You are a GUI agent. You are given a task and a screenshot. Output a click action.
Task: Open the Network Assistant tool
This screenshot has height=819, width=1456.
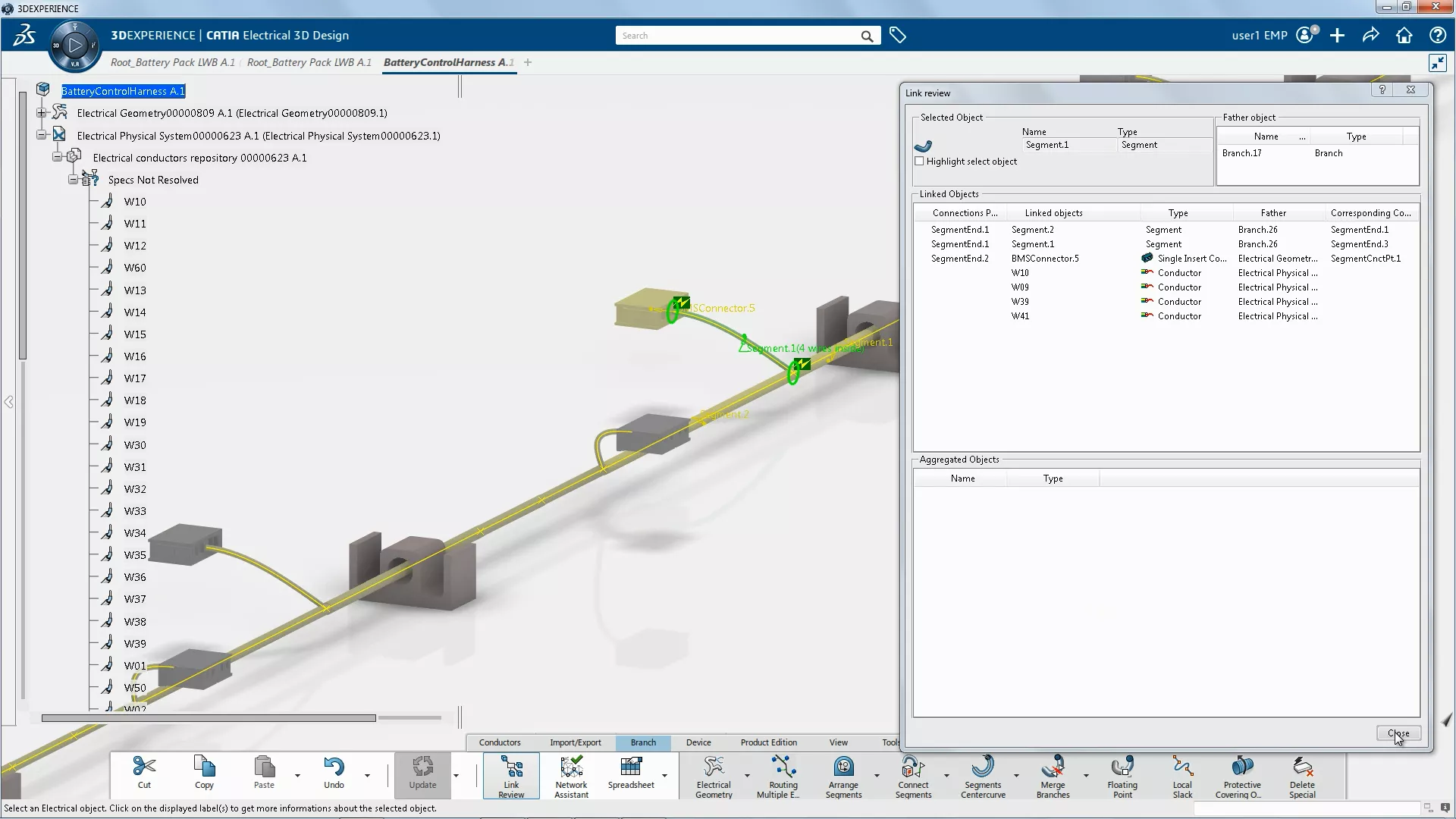click(571, 776)
